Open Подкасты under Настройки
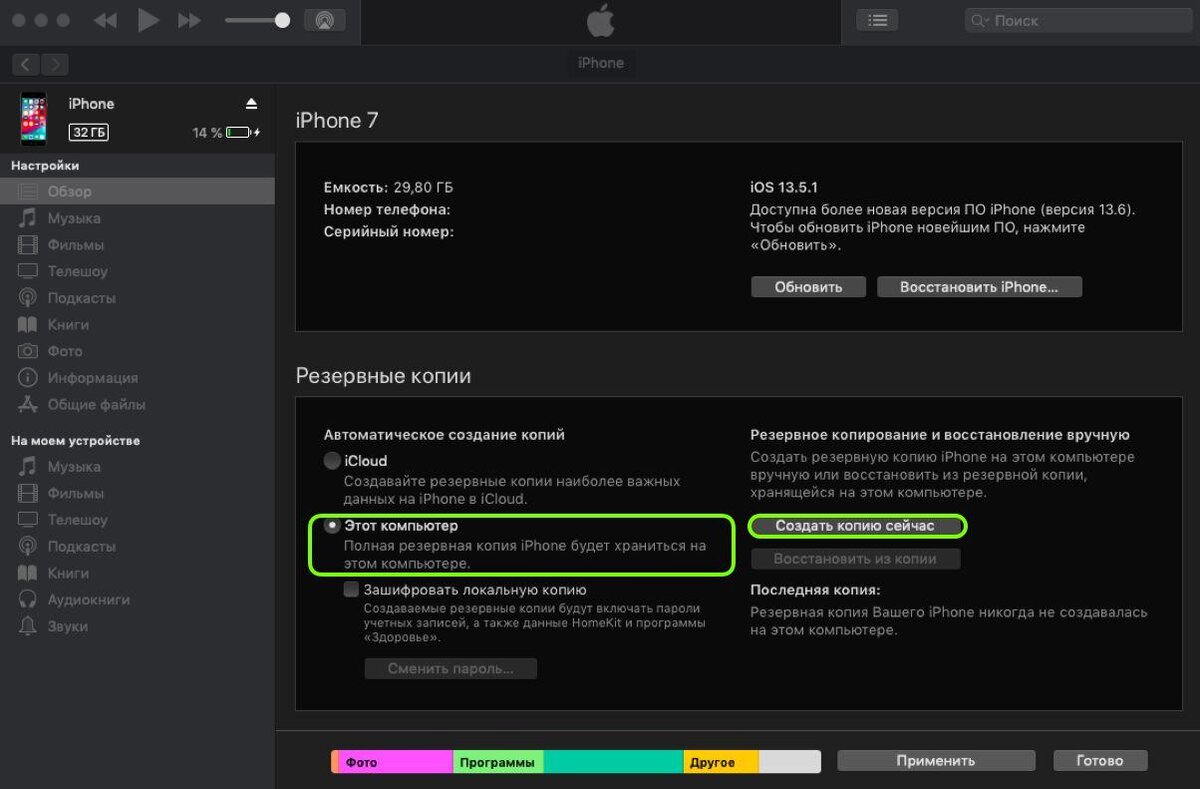 point(137,298)
